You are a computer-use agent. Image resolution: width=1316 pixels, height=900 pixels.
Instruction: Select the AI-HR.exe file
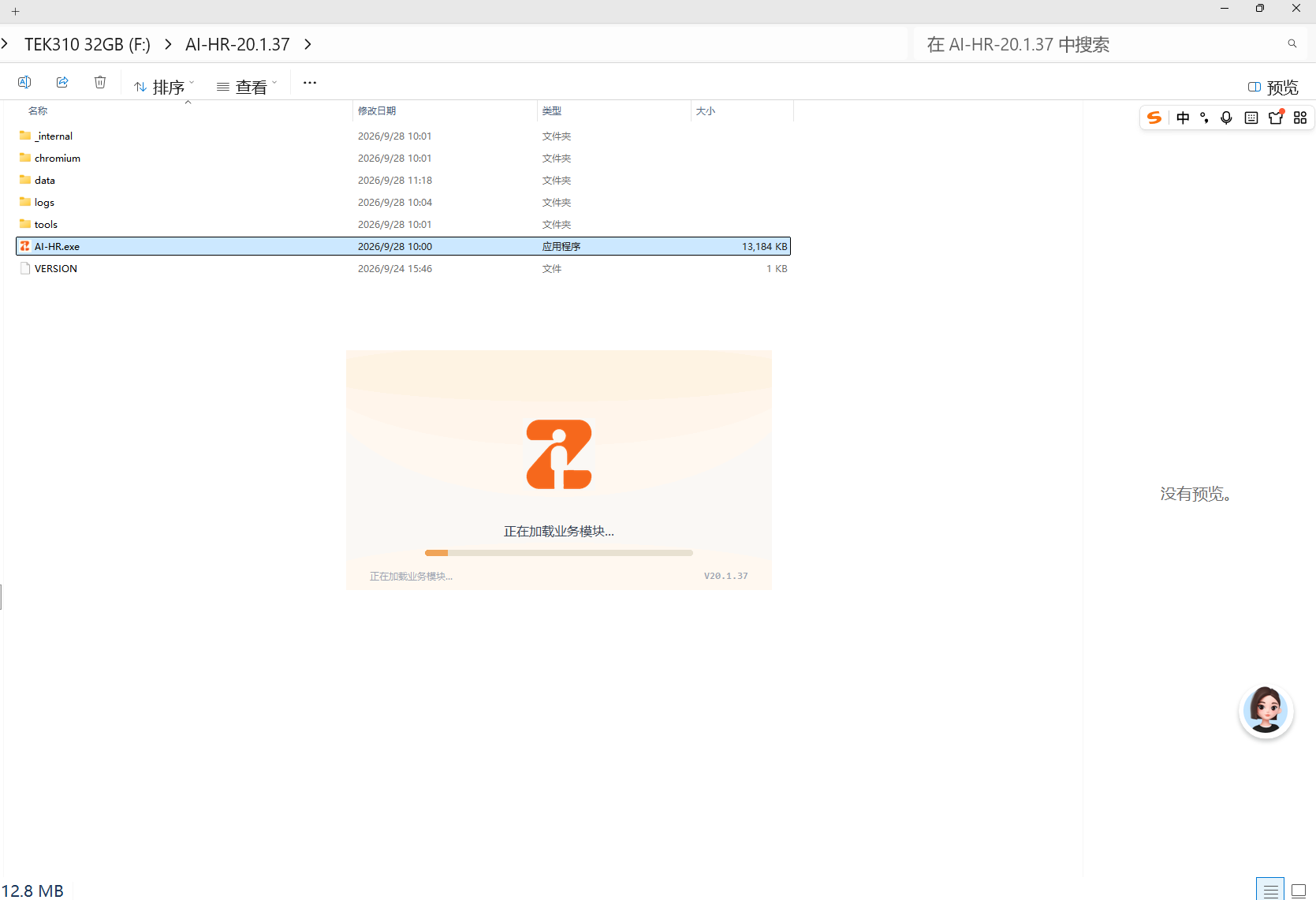(403, 246)
